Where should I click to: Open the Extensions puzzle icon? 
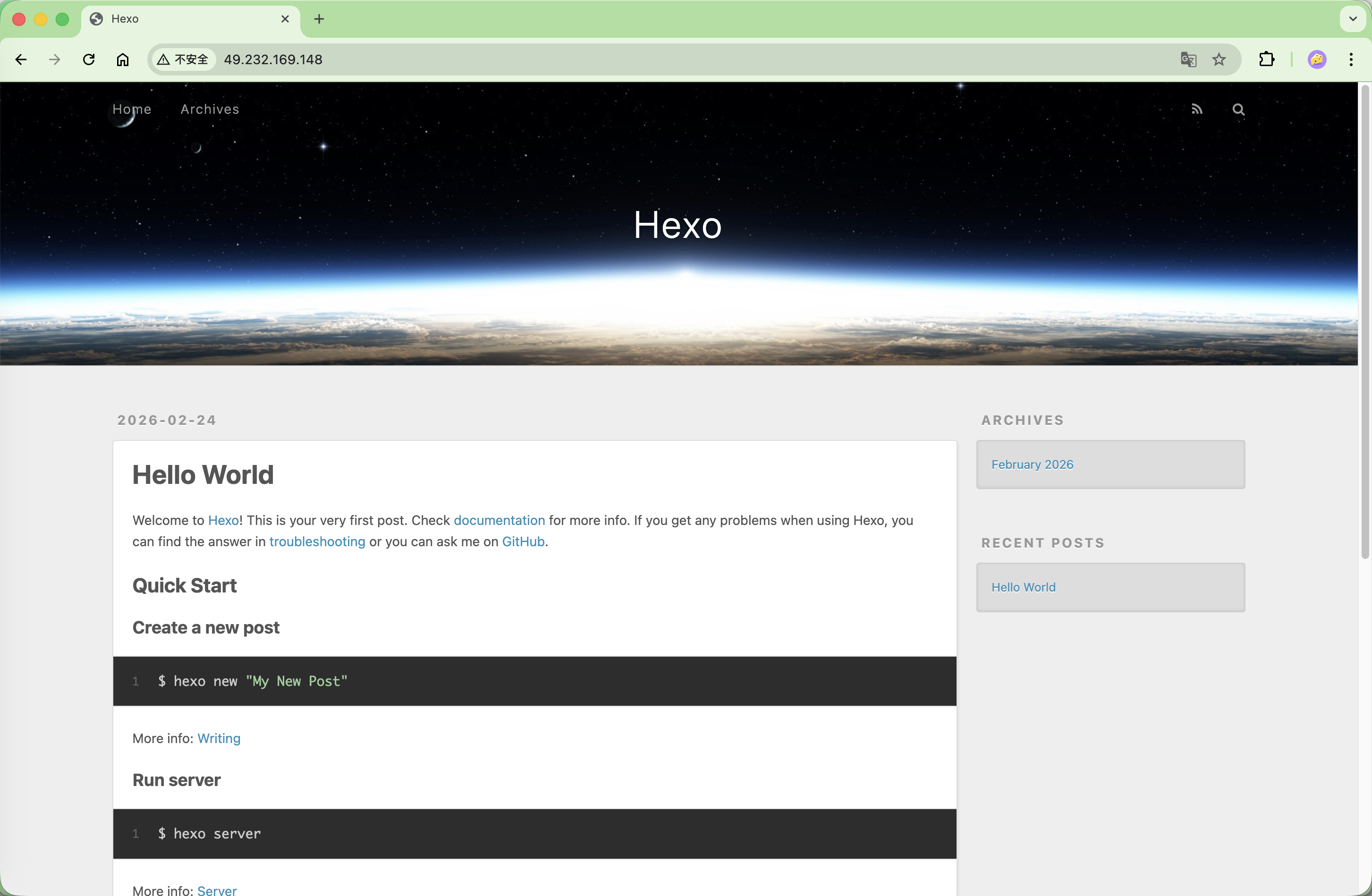coord(1267,59)
